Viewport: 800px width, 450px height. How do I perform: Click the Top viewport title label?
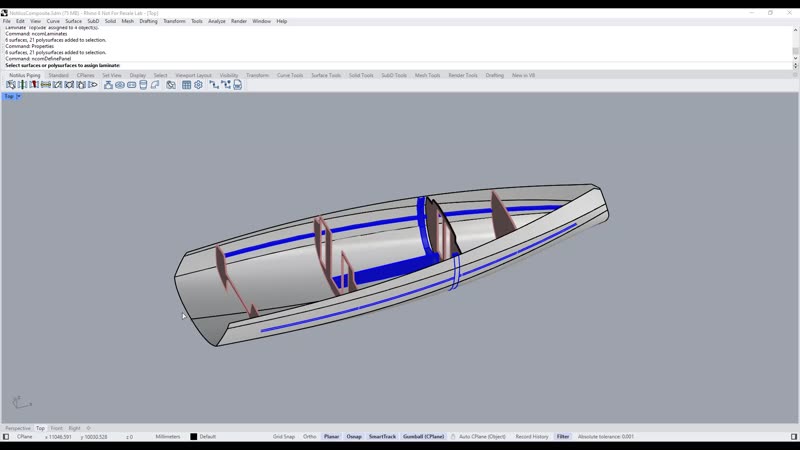click(9, 96)
